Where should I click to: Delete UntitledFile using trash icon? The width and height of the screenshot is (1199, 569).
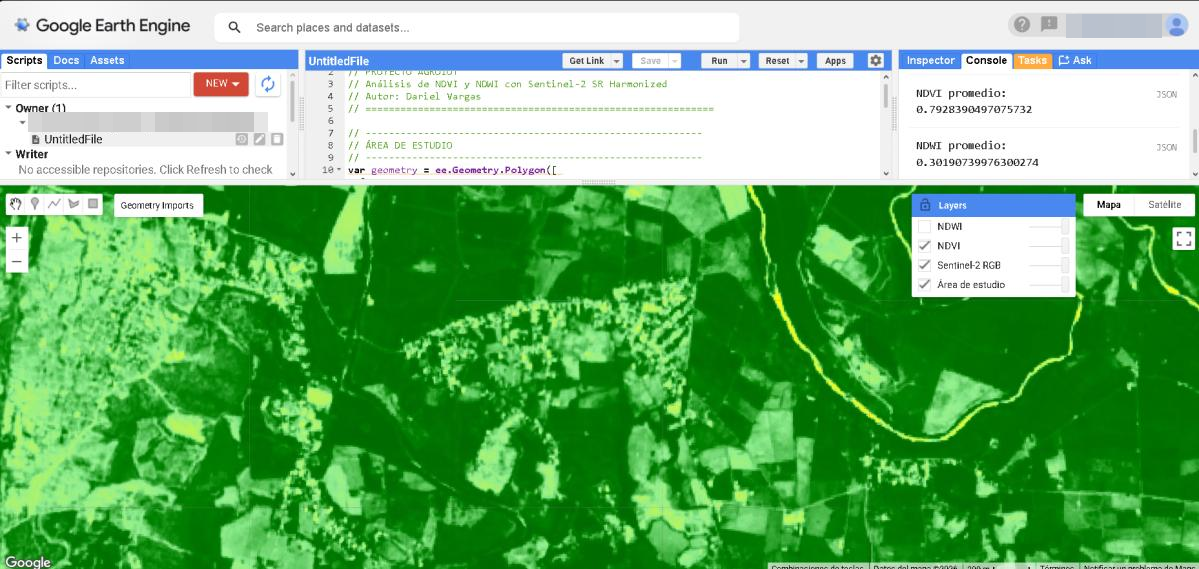click(277, 139)
